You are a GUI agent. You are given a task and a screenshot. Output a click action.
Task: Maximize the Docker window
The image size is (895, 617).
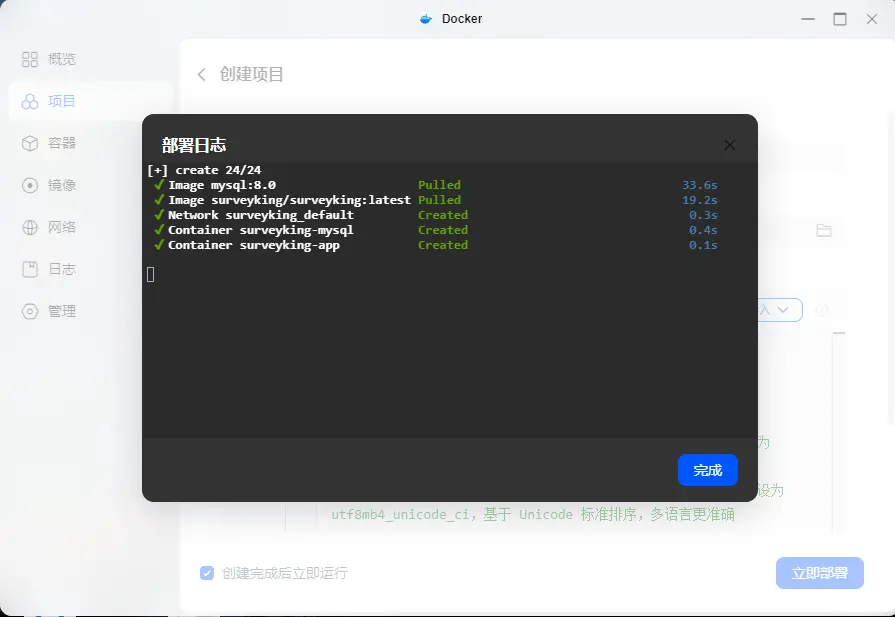pyautogui.click(x=840, y=19)
